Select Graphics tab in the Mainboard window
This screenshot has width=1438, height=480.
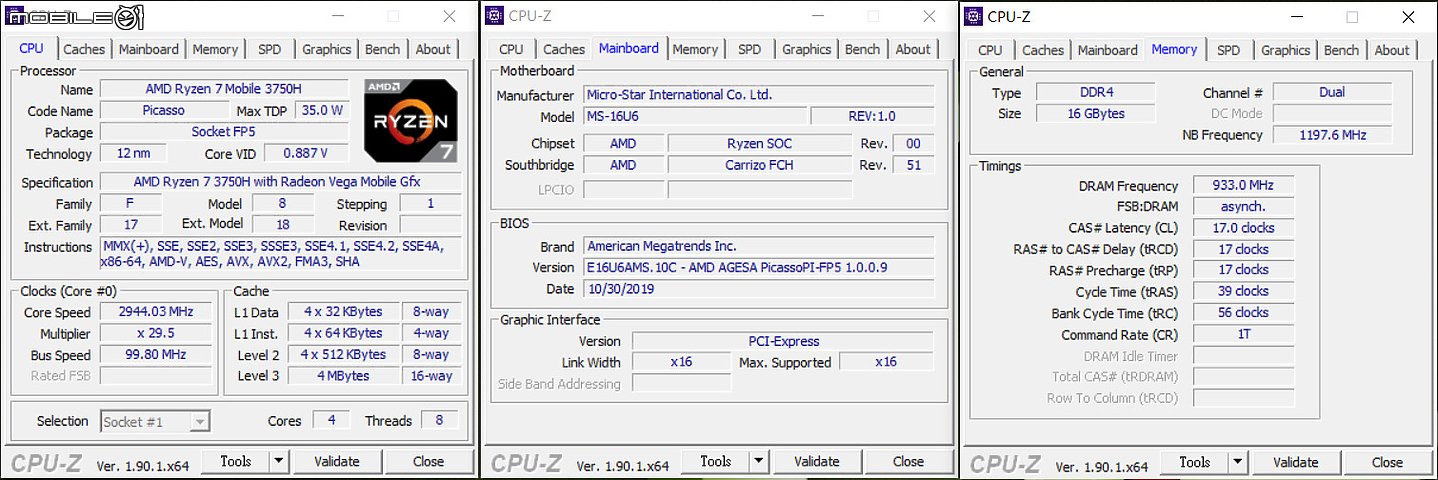(807, 49)
